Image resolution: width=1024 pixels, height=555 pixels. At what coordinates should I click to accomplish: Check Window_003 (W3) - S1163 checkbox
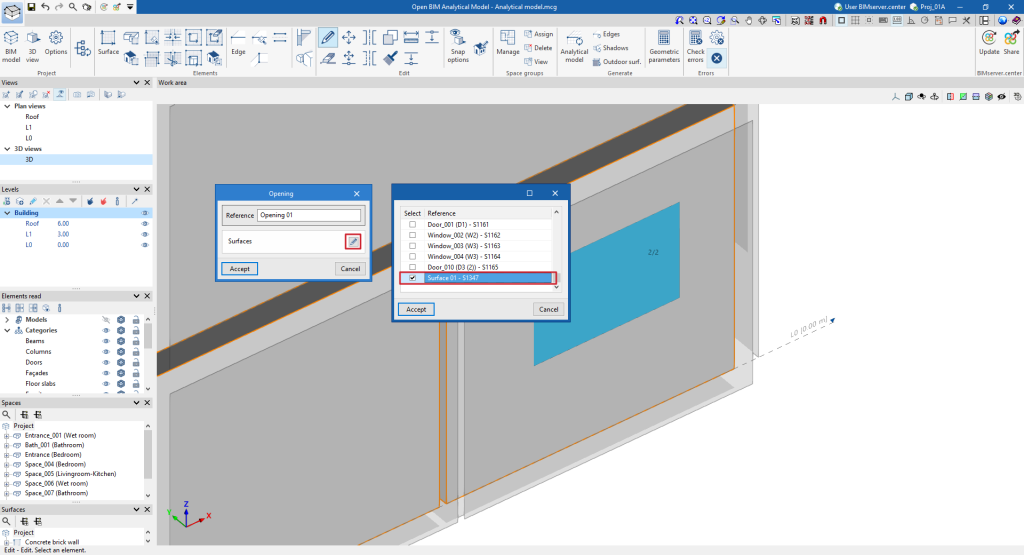coord(412,246)
